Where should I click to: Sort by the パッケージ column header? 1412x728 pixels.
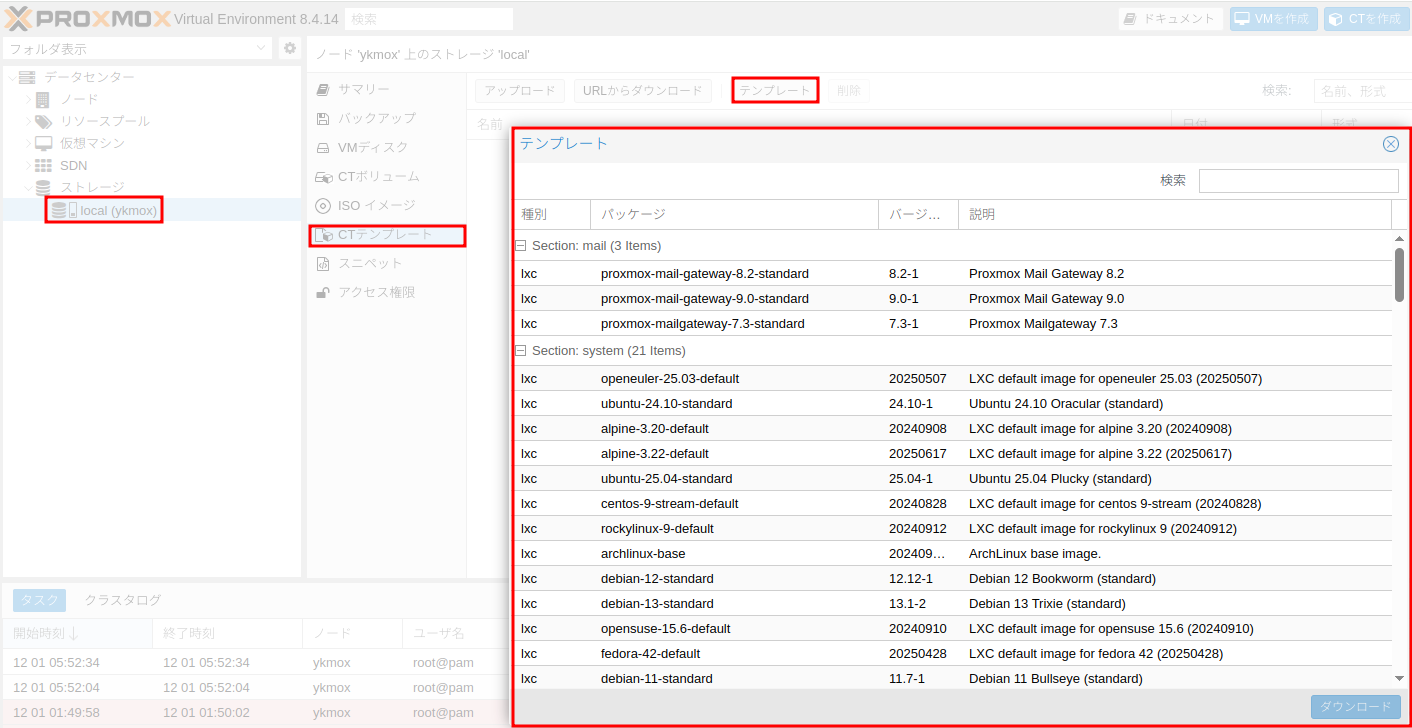(735, 215)
